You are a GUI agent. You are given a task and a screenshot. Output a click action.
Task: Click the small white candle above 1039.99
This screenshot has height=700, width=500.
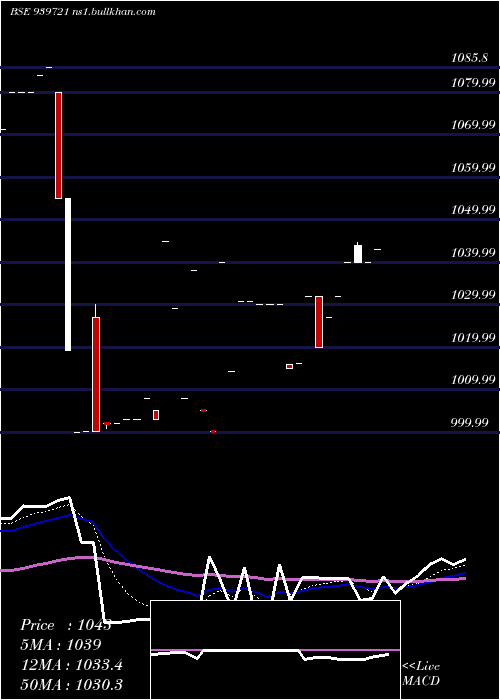click(358, 254)
